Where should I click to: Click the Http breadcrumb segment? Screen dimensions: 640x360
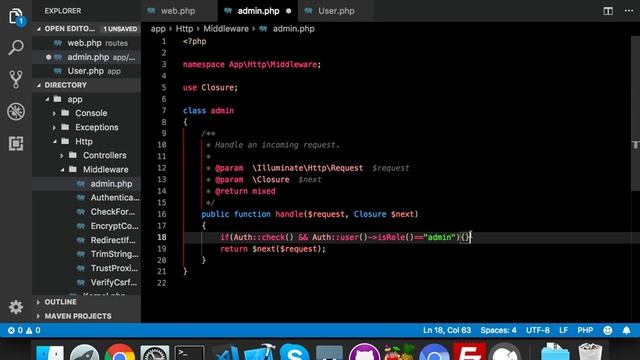click(184, 29)
